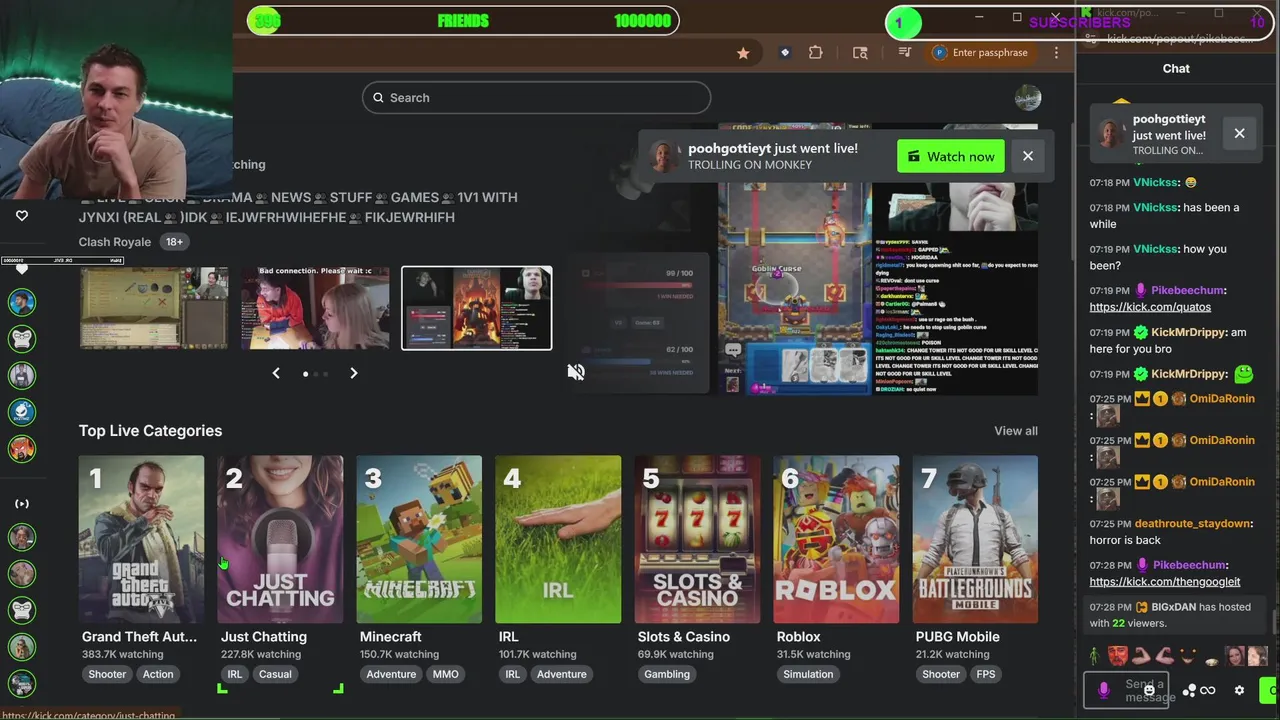The width and height of the screenshot is (1280, 720).
Task: Click the Slots & Casino title text
Action: tap(684, 637)
